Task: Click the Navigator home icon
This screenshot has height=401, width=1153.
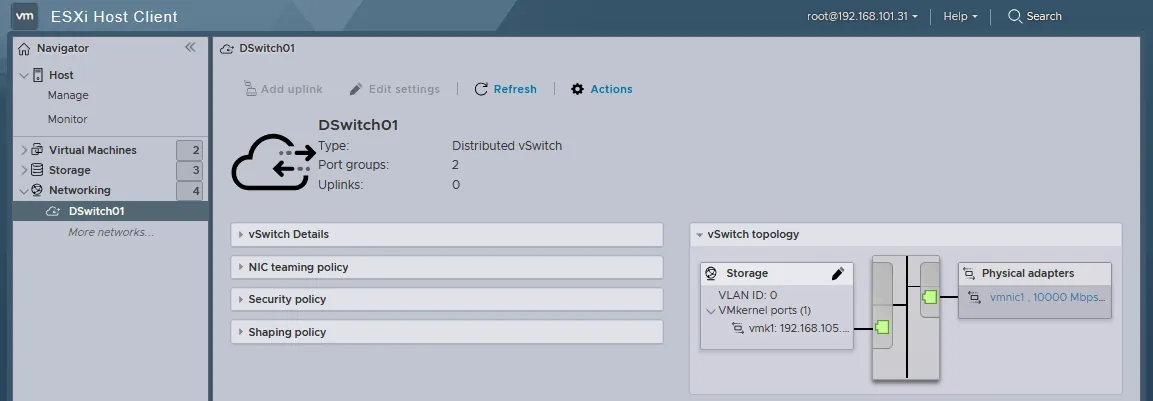Action: pos(24,49)
